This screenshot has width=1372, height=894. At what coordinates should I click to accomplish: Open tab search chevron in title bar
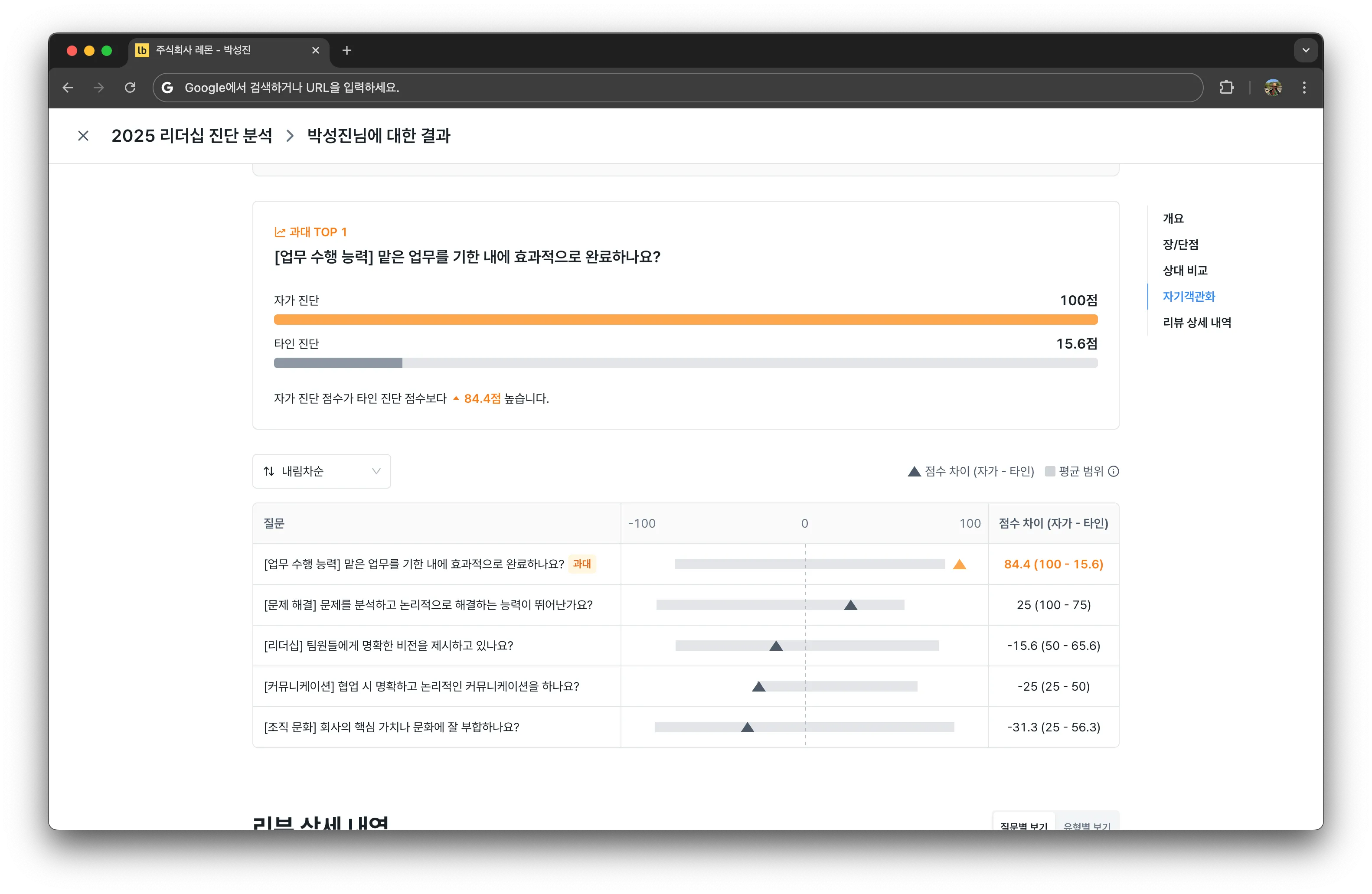click(x=1306, y=51)
